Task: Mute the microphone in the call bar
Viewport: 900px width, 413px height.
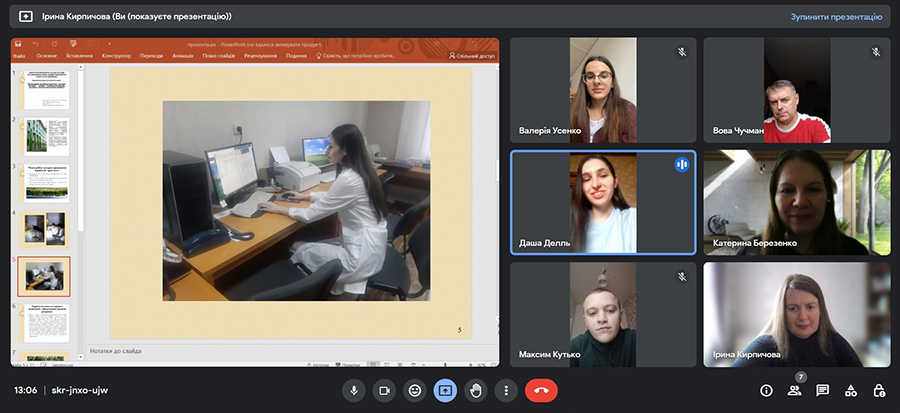Action: (354, 391)
